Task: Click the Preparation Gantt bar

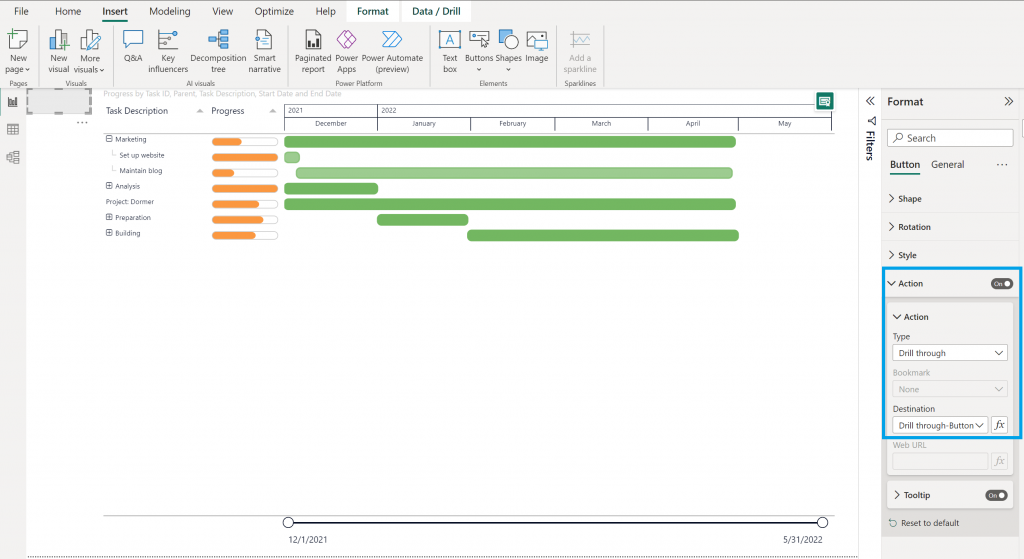Action: tap(423, 220)
